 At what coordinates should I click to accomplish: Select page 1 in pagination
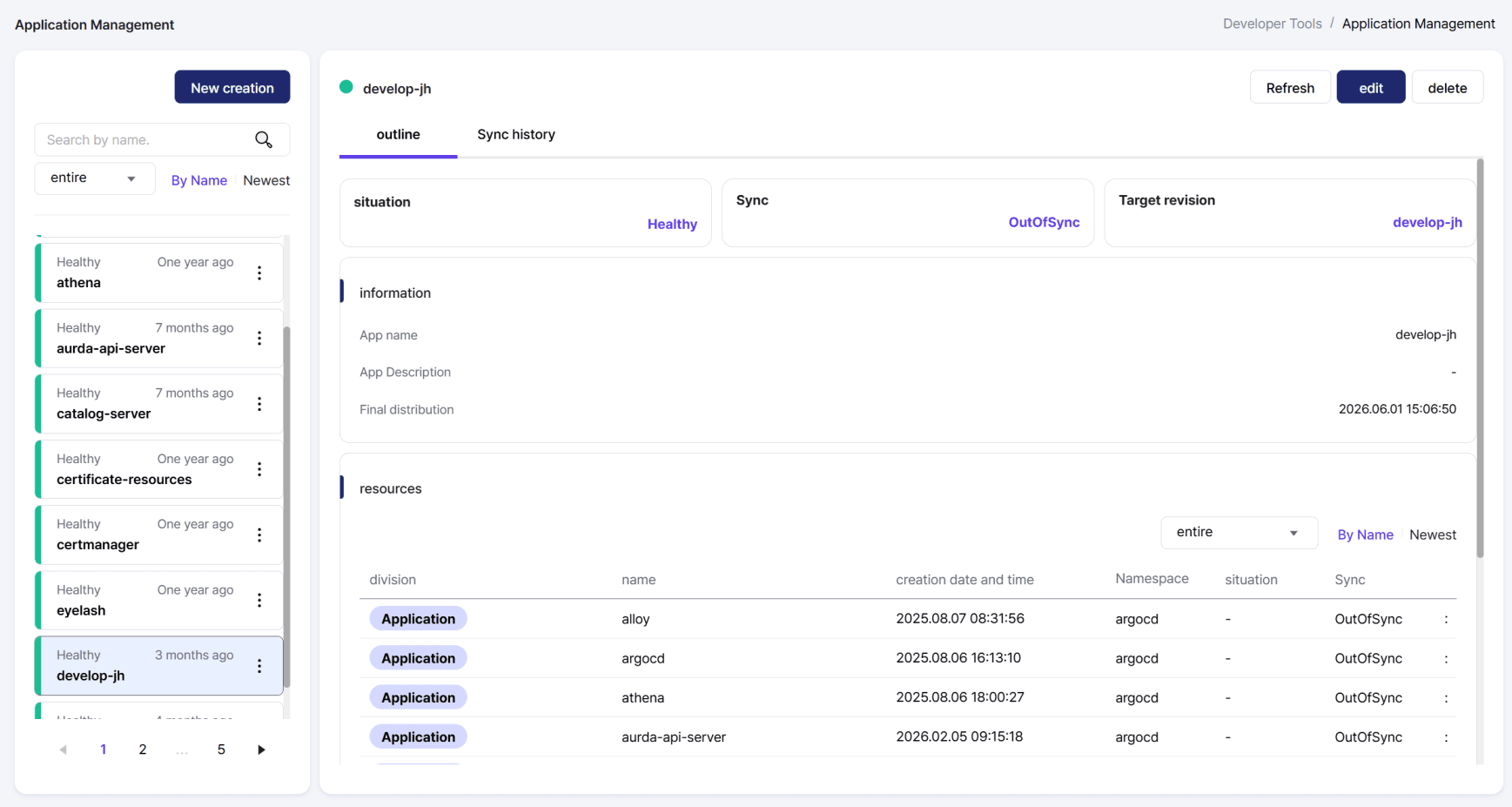103,750
